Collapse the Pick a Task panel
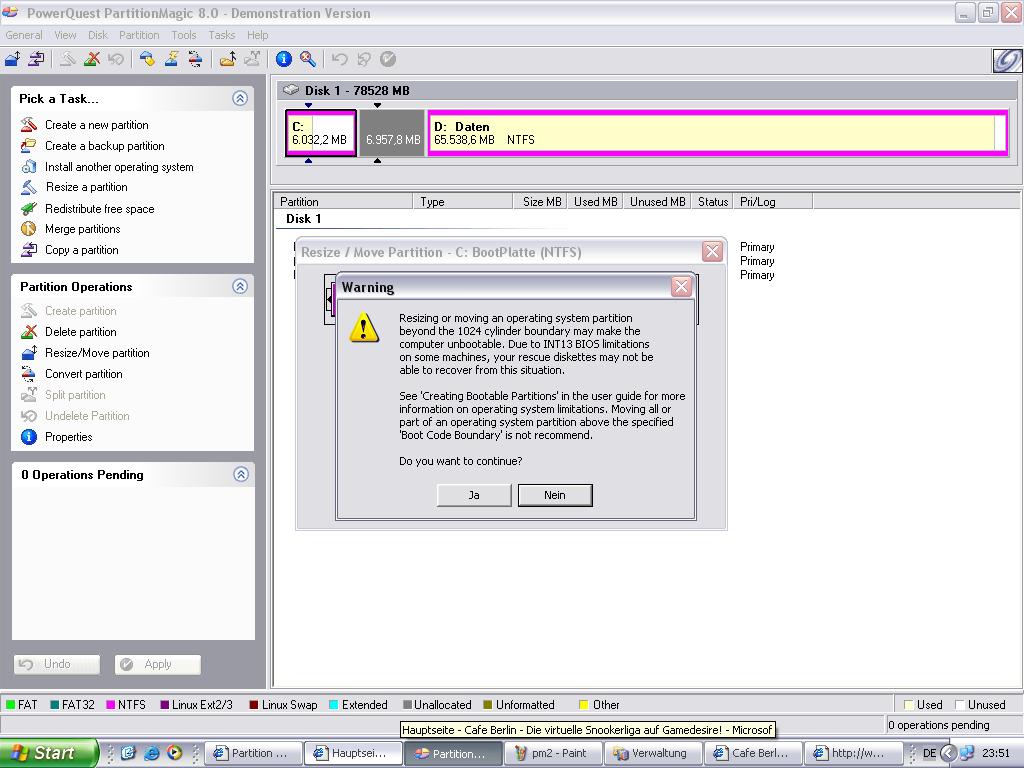 click(240, 99)
